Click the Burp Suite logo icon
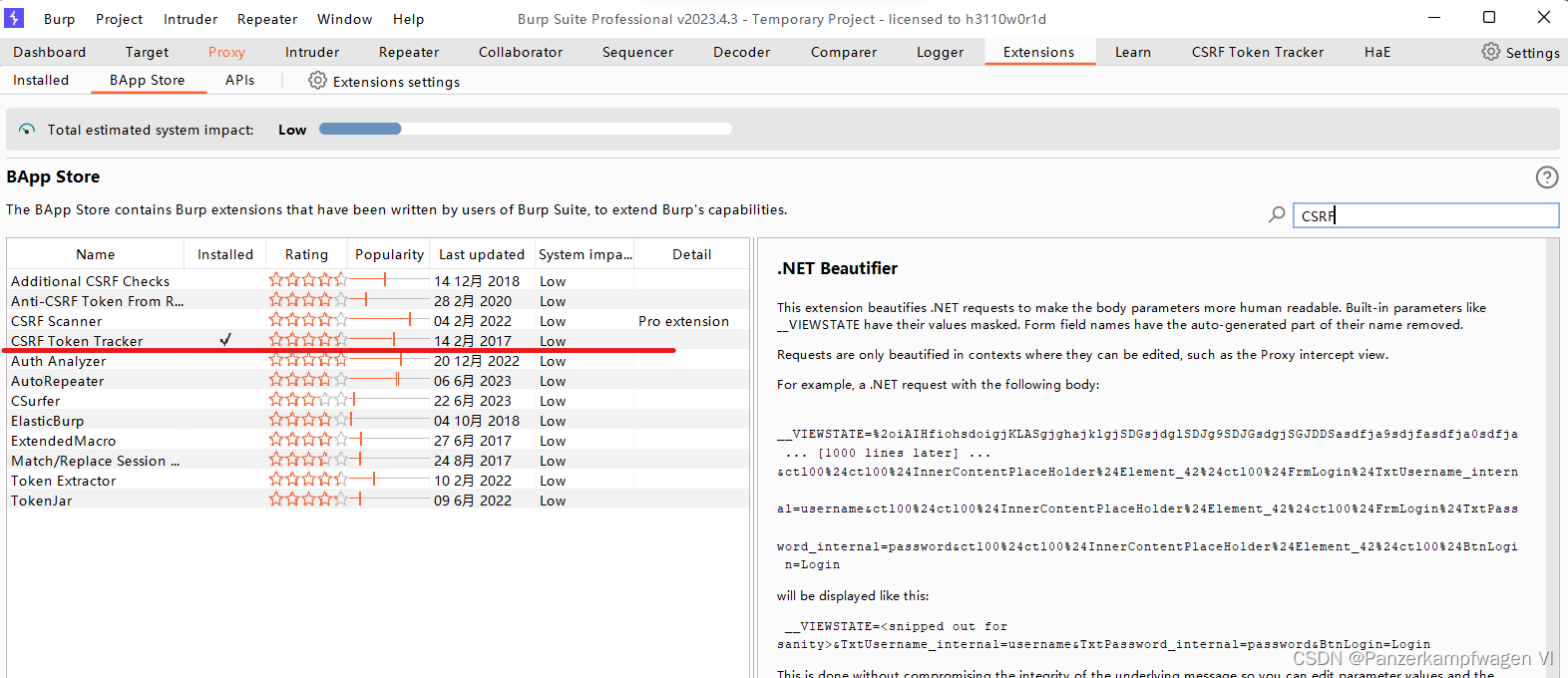The height and width of the screenshot is (678, 1568). (x=14, y=18)
